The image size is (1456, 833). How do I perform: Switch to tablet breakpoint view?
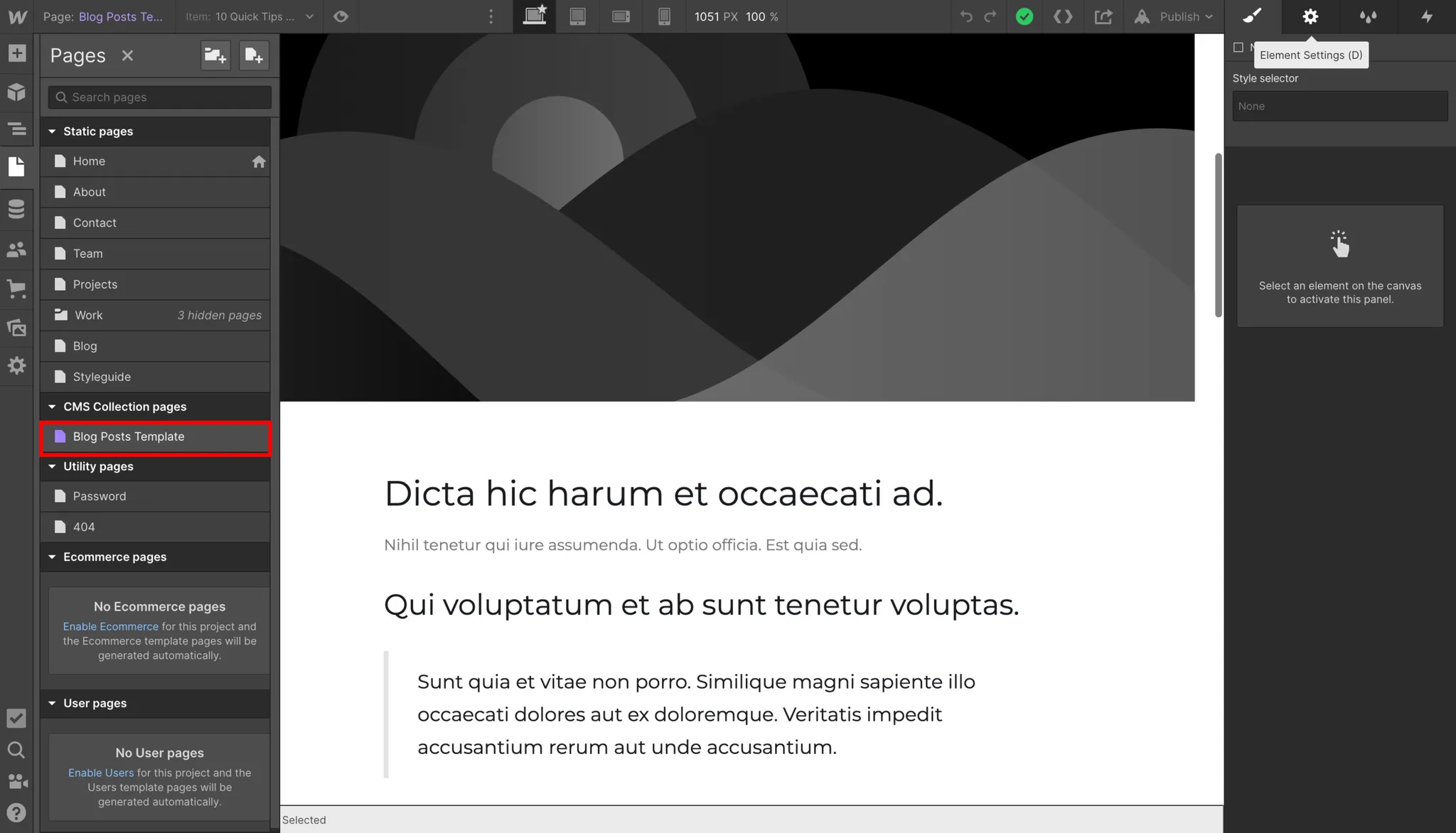click(x=577, y=16)
